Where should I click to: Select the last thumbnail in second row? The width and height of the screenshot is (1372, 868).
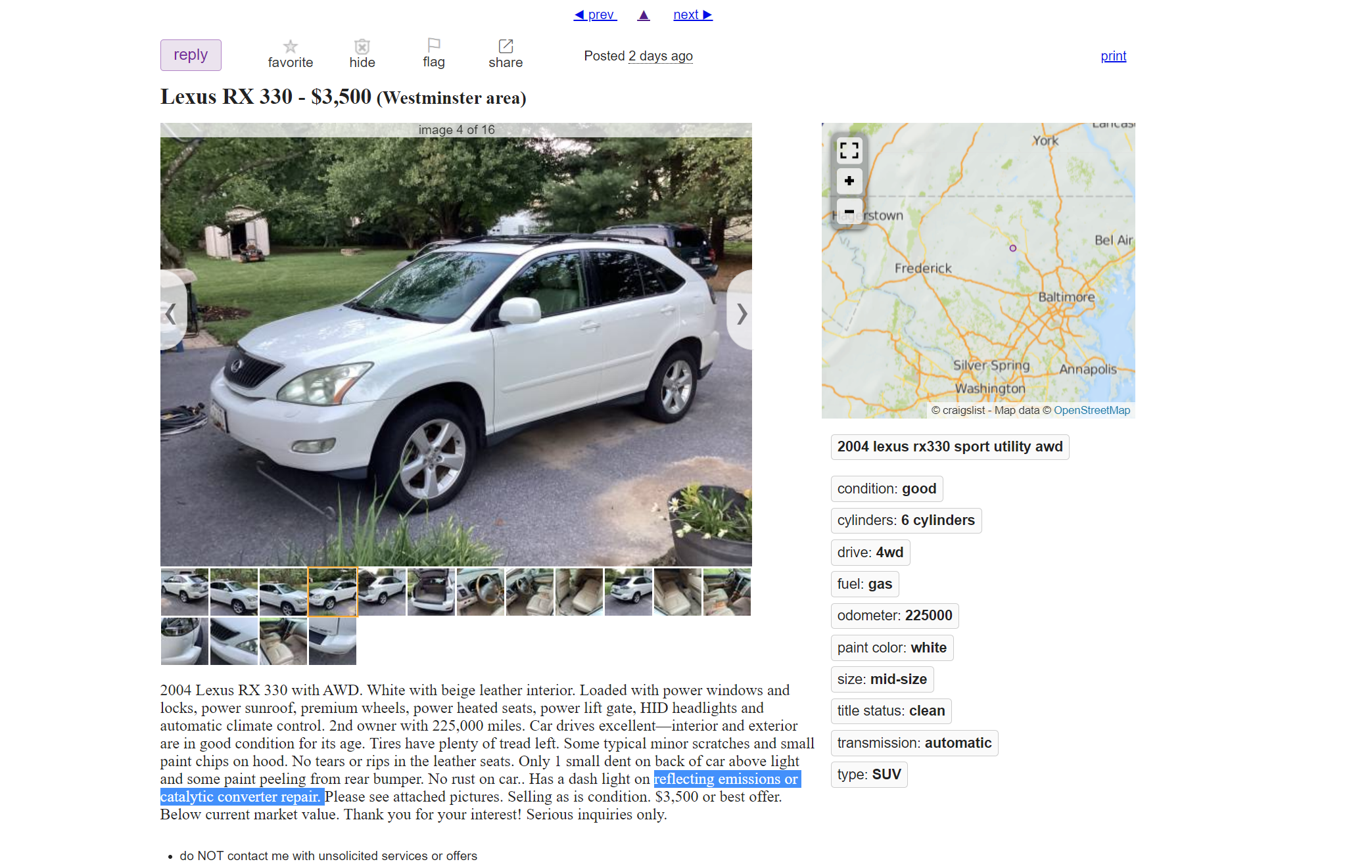333,641
